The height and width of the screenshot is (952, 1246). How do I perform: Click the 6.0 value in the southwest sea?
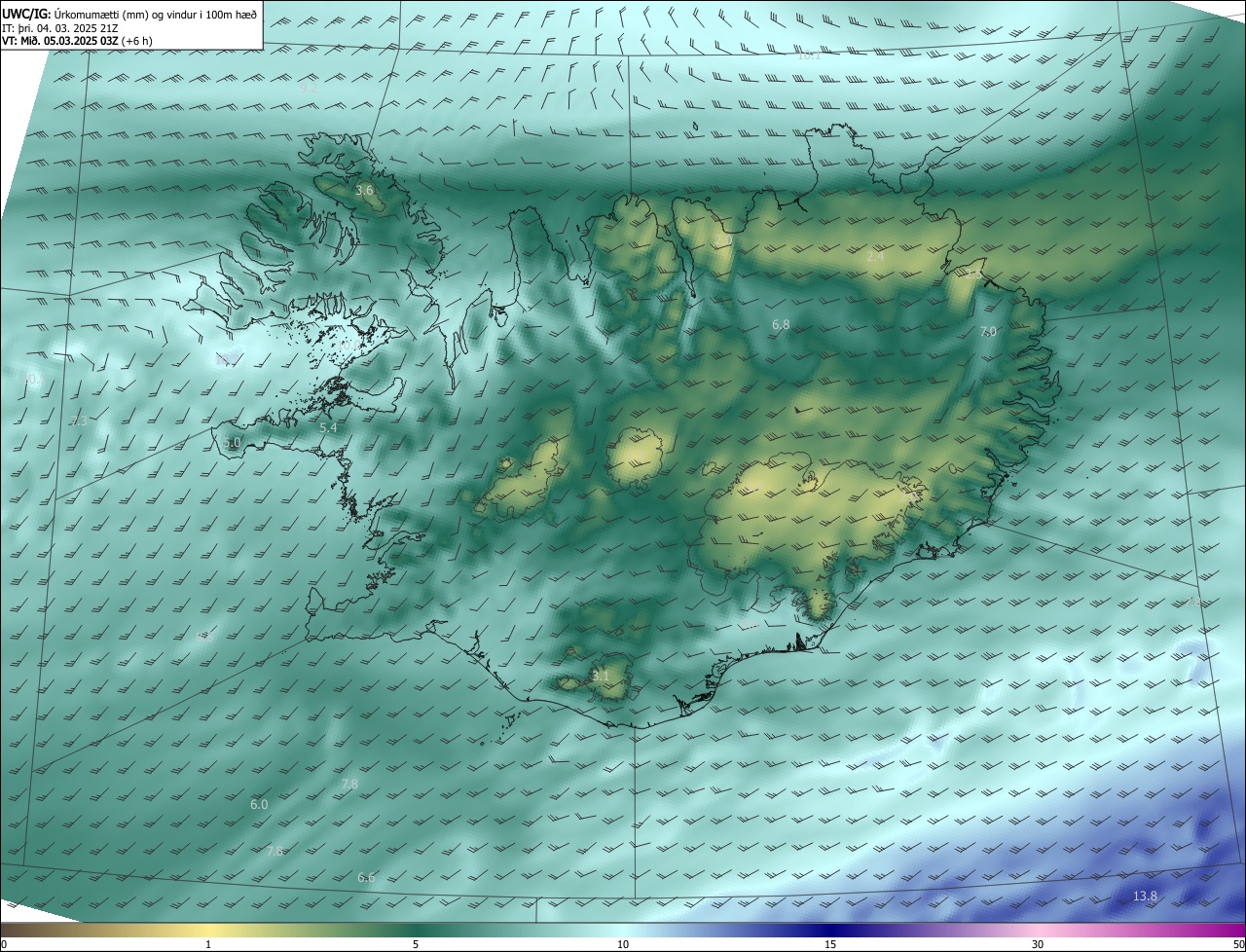pyautogui.click(x=258, y=805)
